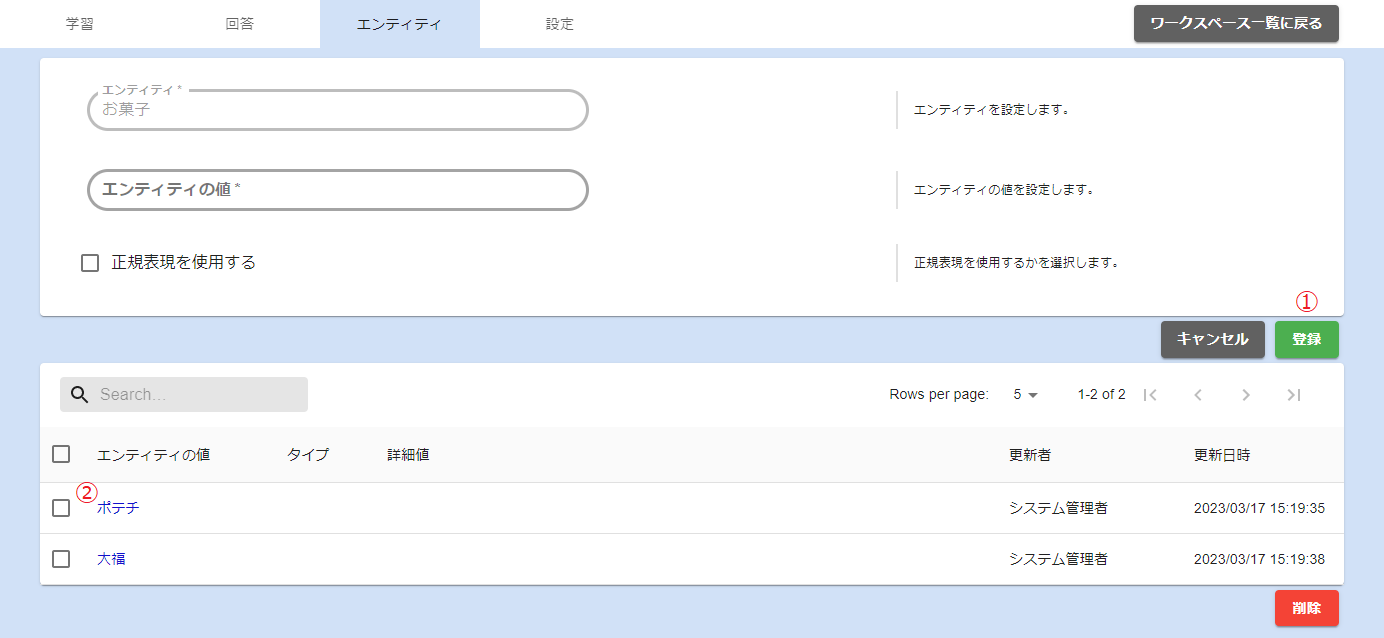Switch to the 学習 tab

[x=80, y=24]
